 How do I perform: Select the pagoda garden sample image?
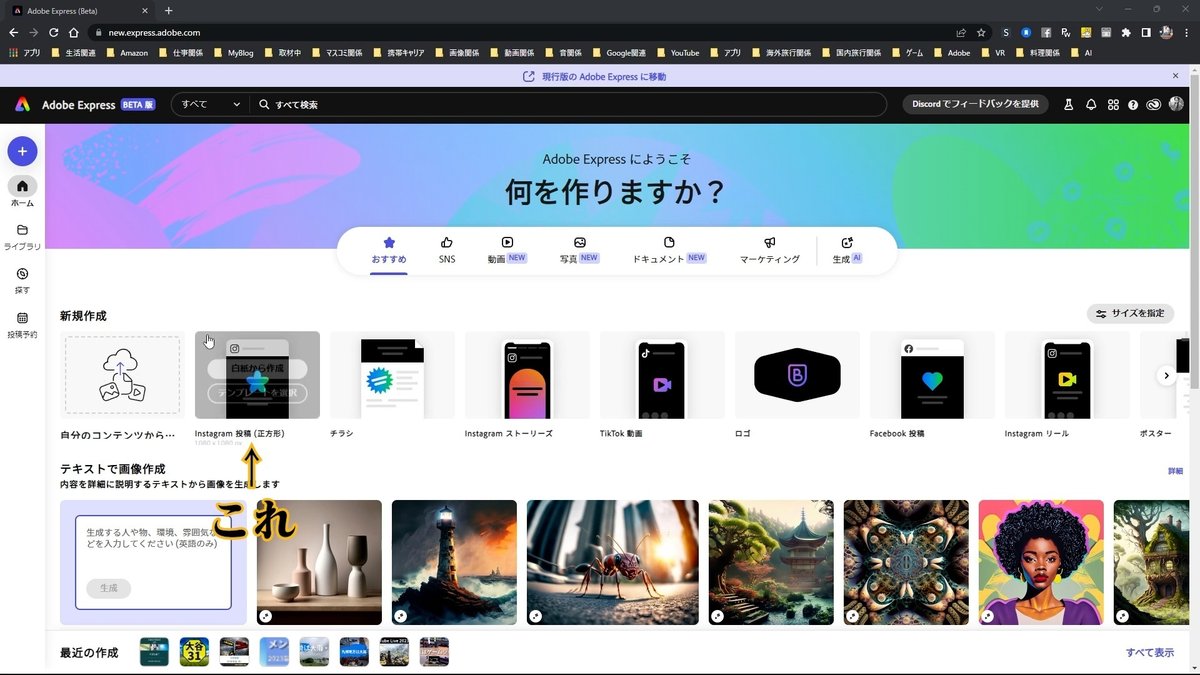point(771,563)
